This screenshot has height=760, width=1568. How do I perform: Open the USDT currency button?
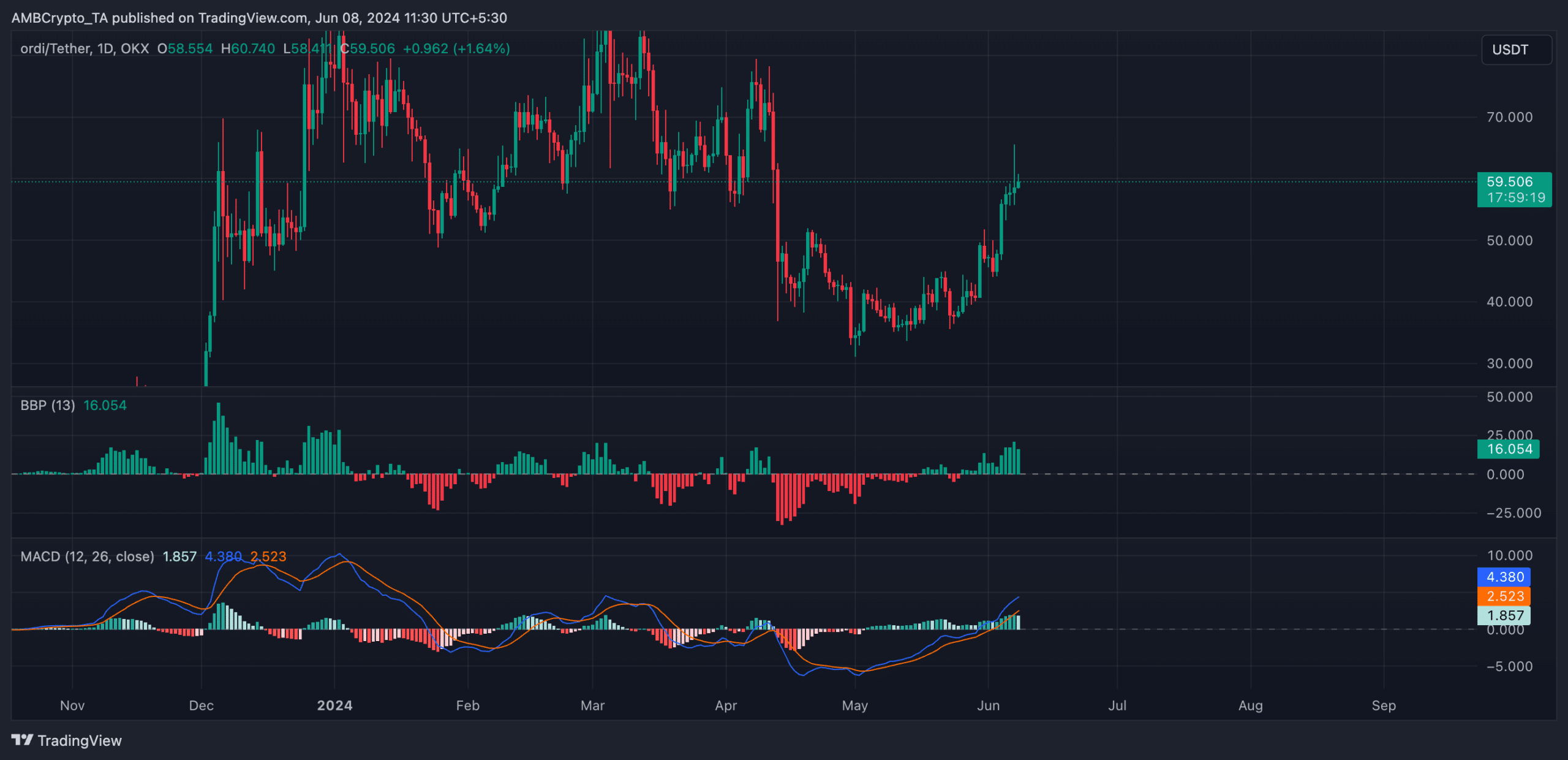click(x=1516, y=50)
